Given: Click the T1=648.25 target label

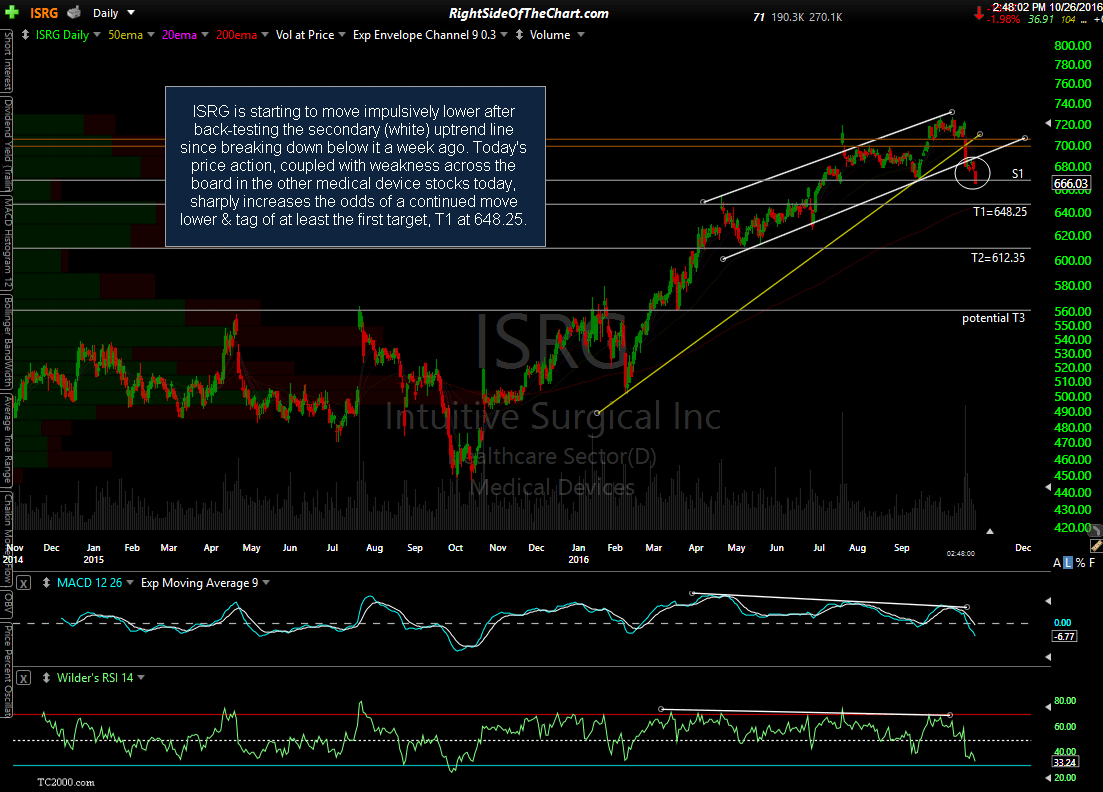Looking at the screenshot, I should pos(1000,212).
